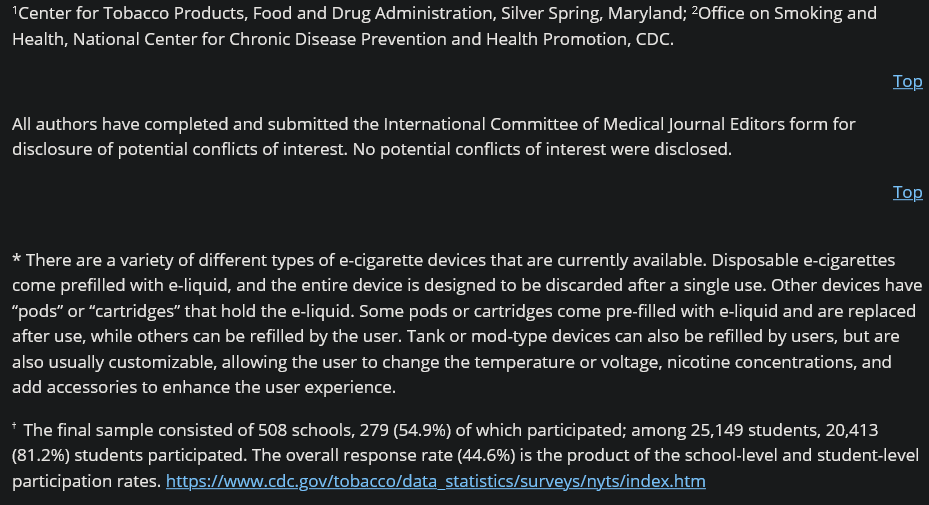Click the dagger footnote marker
The height and width of the screenshot is (505, 929).
pos(14,426)
